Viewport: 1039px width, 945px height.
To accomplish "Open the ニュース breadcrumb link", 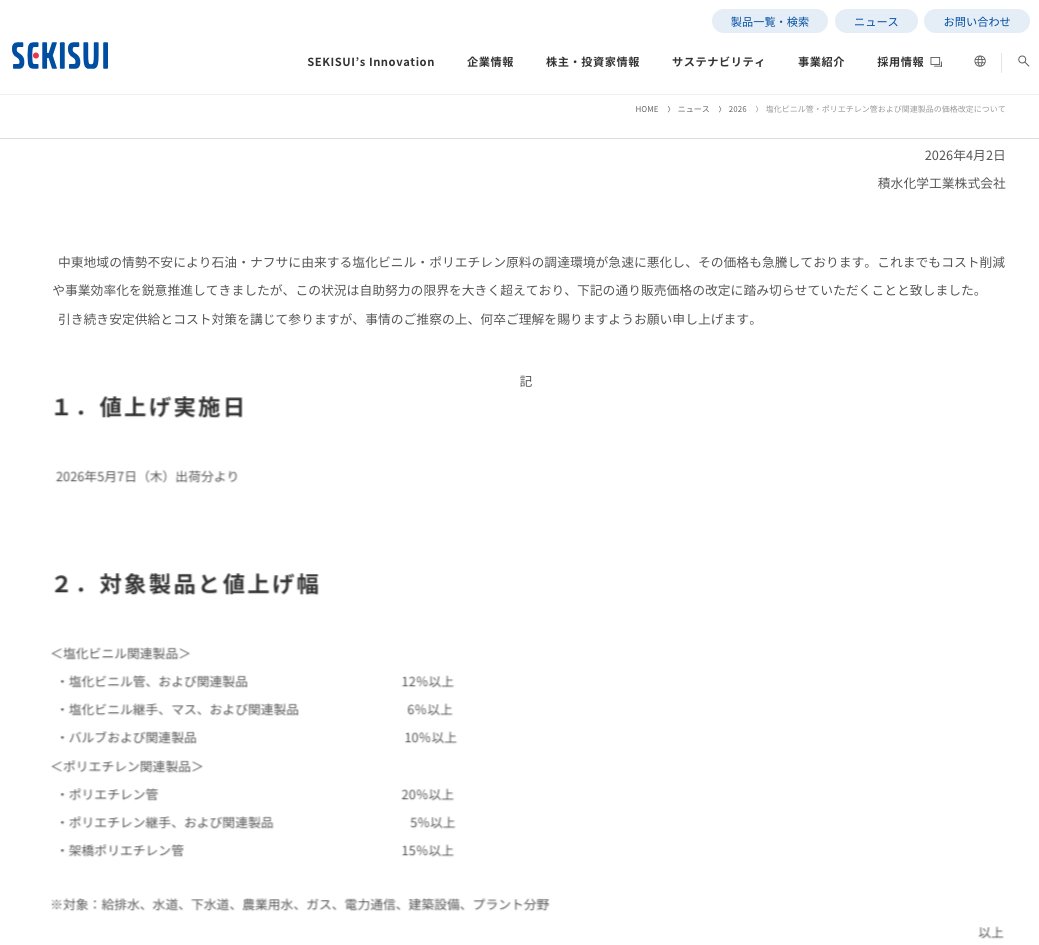I will (693, 109).
